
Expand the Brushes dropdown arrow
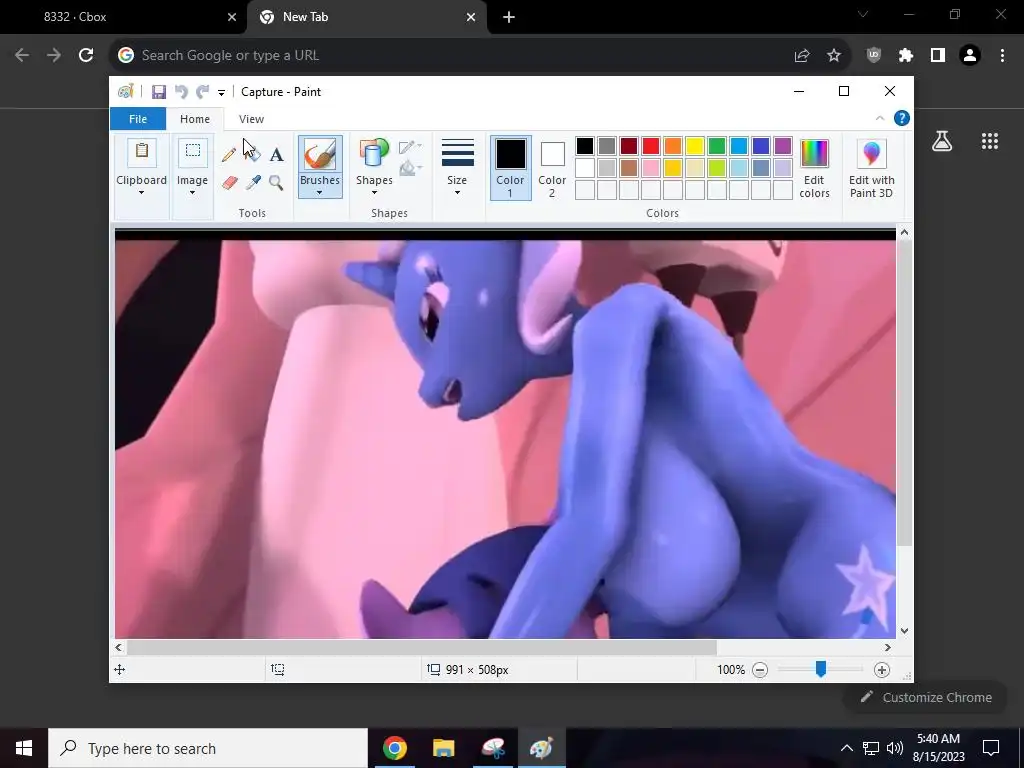[x=319, y=193]
